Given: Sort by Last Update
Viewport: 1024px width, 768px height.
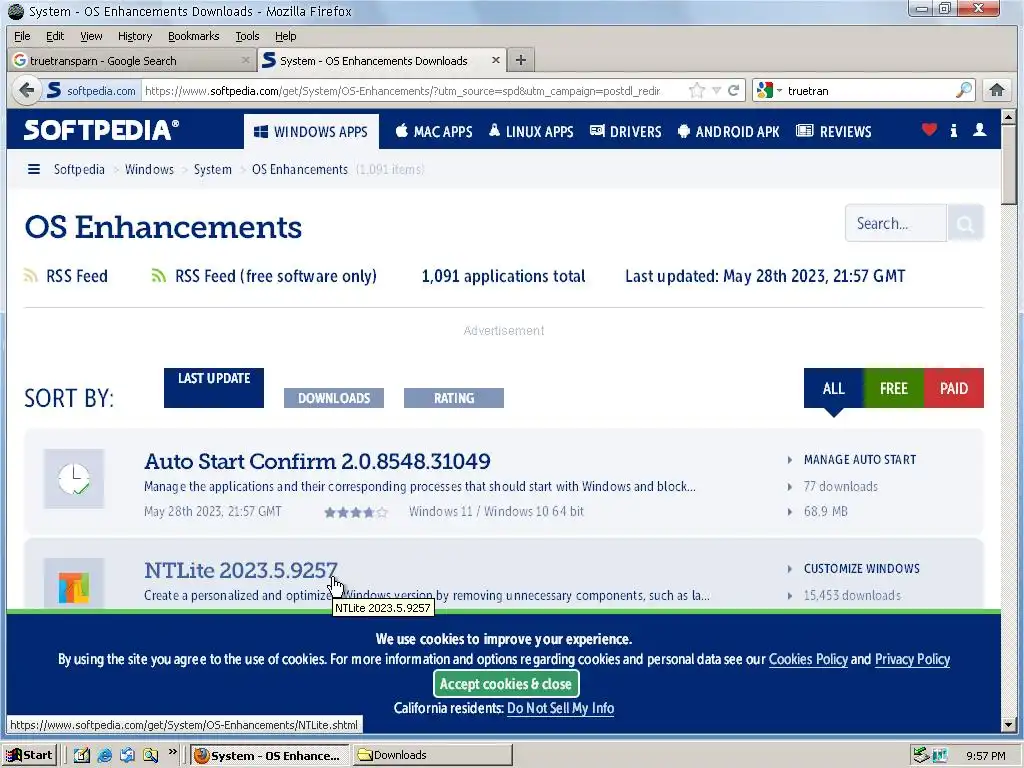Looking at the screenshot, I should click(214, 388).
